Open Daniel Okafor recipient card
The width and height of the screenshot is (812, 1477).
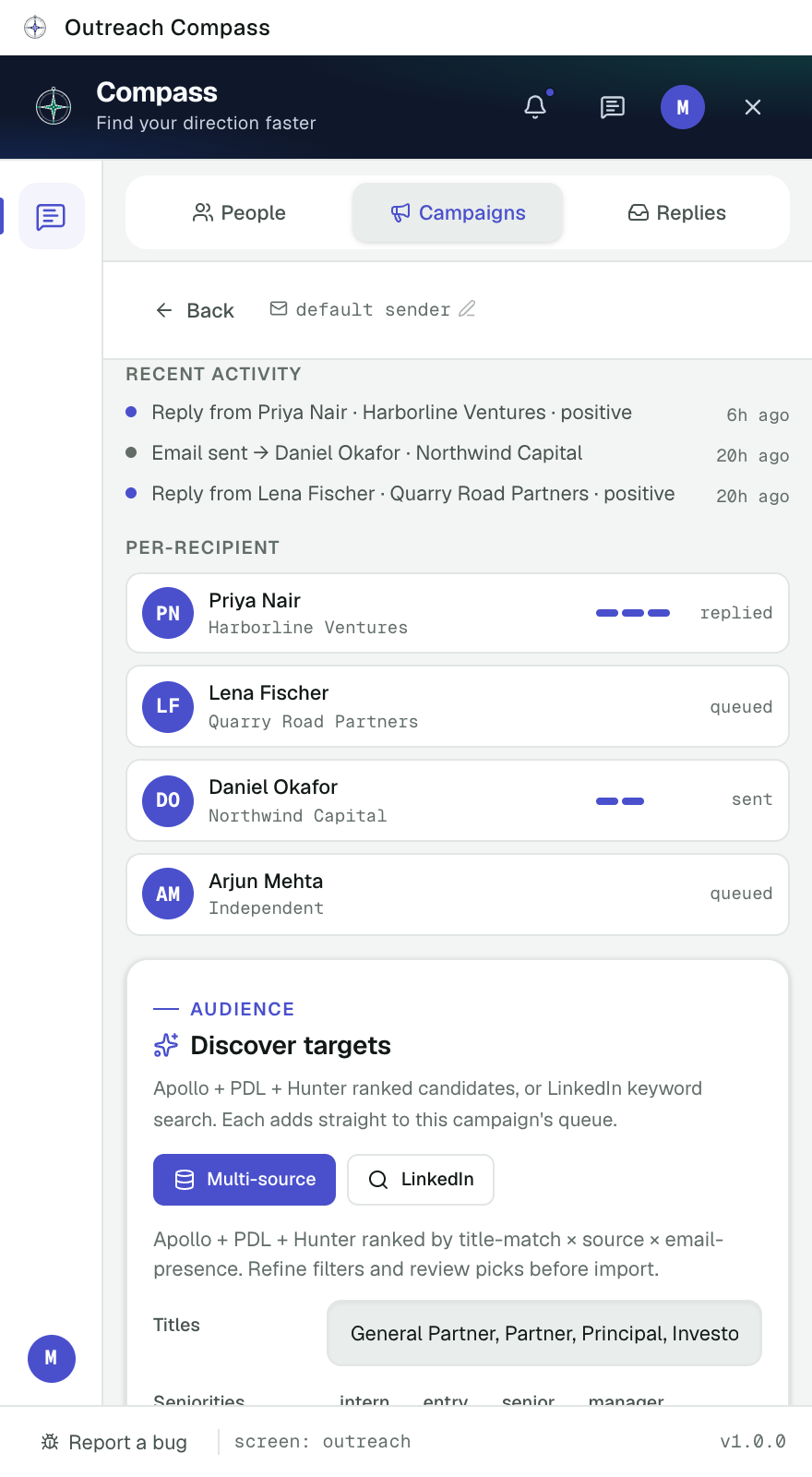pyautogui.click(x=458, y=800)
